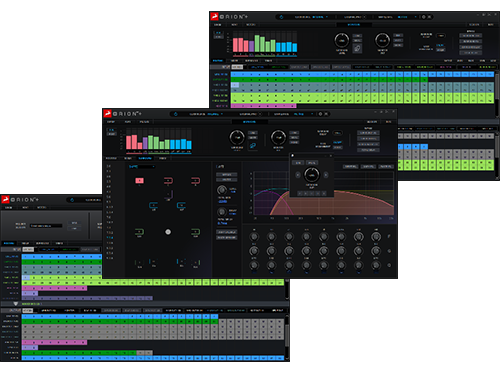Toggle the small pill switch in the top-right window's control strip
This screenshot has width=500, height=368.
coord(441,36)
